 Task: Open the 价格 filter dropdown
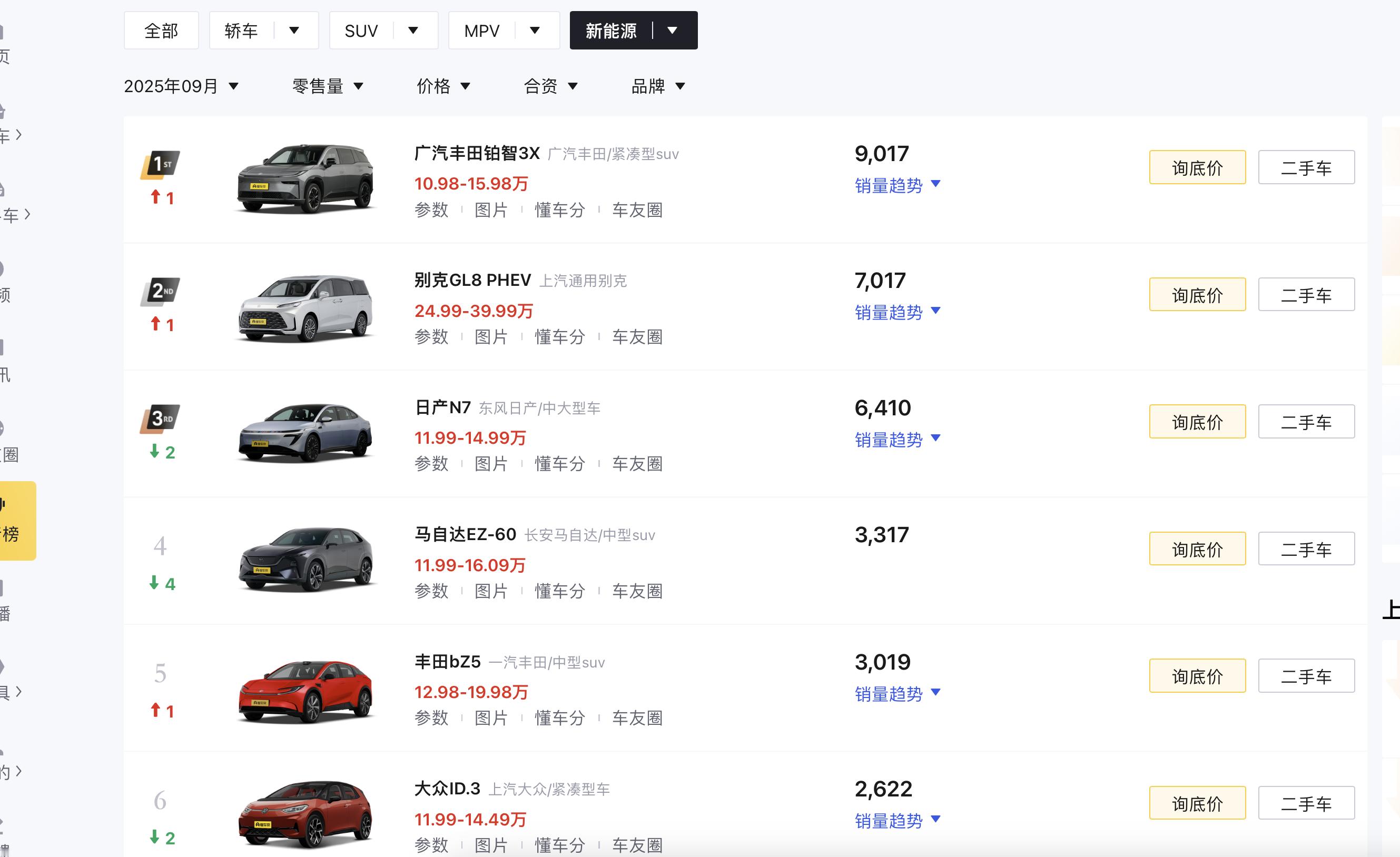[x=443, y=86]
